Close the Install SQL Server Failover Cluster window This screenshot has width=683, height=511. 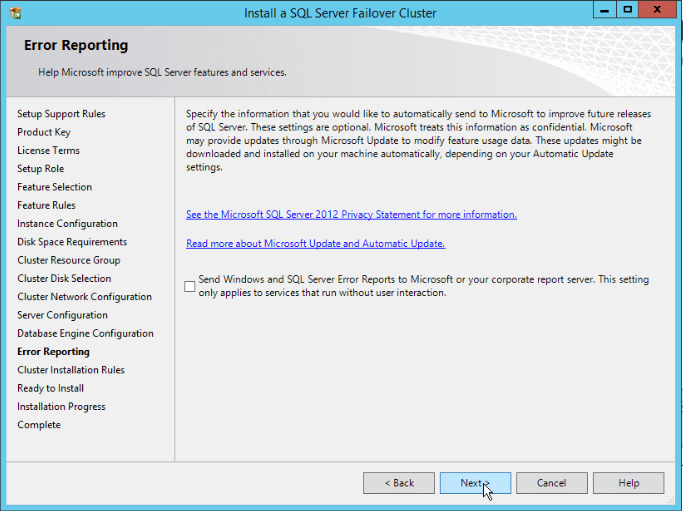658,10
